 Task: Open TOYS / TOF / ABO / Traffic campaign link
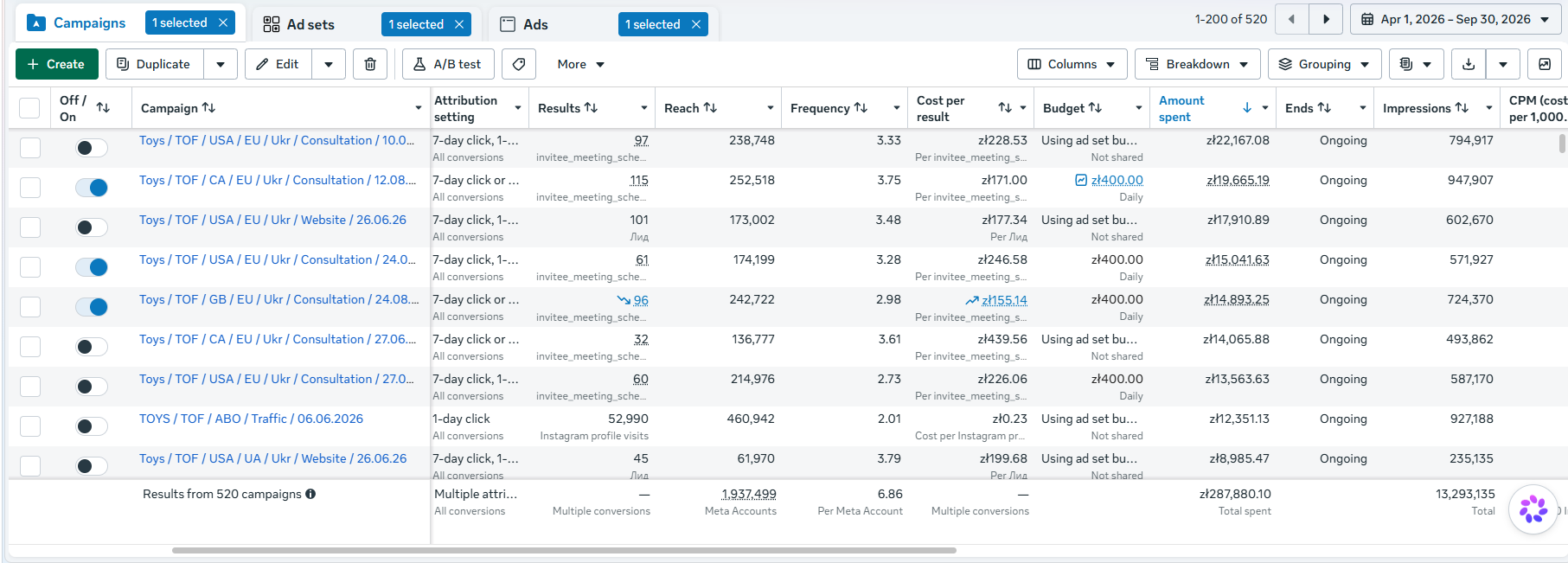coord(251,419)
